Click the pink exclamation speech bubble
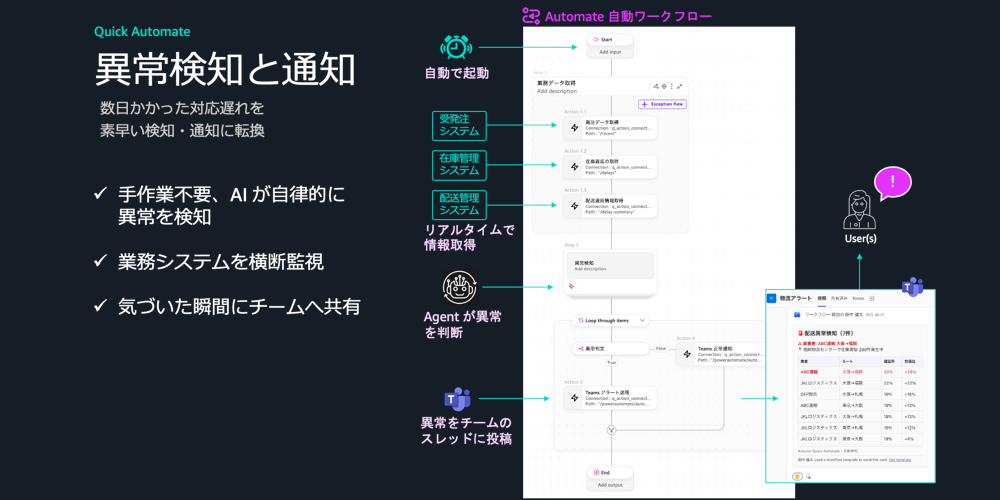 [x=892, y=183]
